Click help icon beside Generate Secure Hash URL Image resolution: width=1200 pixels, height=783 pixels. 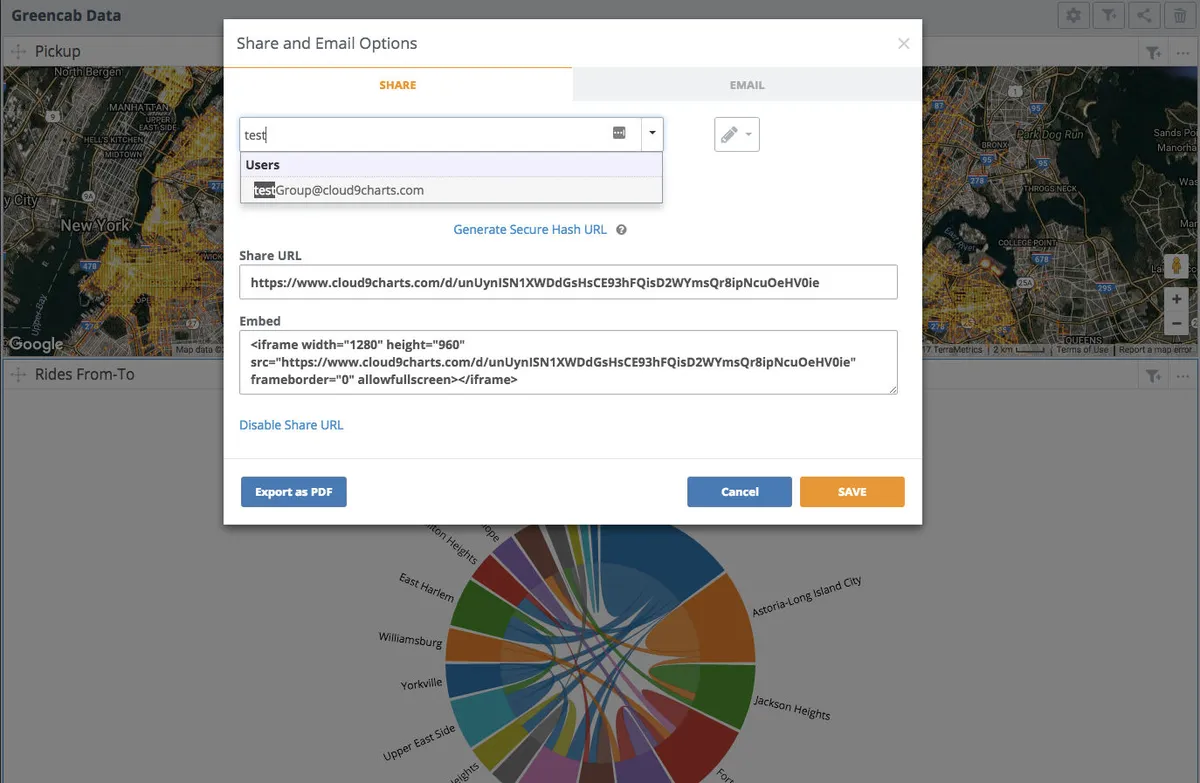tap(621, 230)
